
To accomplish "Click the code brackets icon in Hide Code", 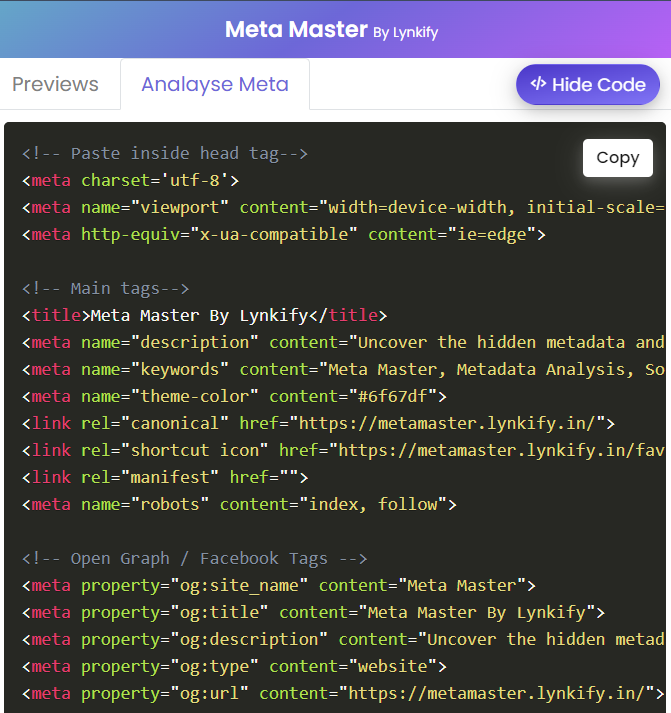I will point(538,84).
